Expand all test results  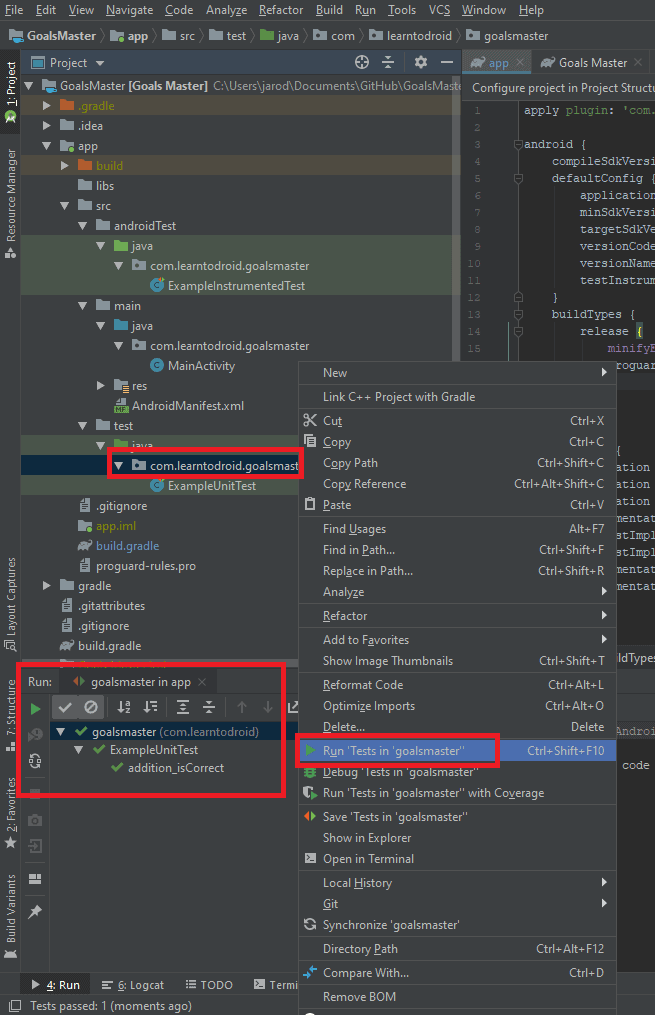coord(183,707)
